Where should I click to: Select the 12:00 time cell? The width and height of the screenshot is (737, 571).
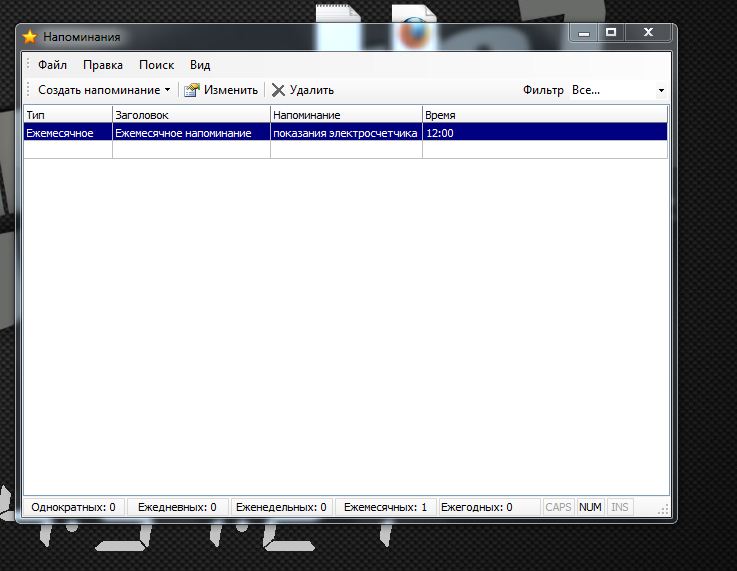click(x=545, y=133)
